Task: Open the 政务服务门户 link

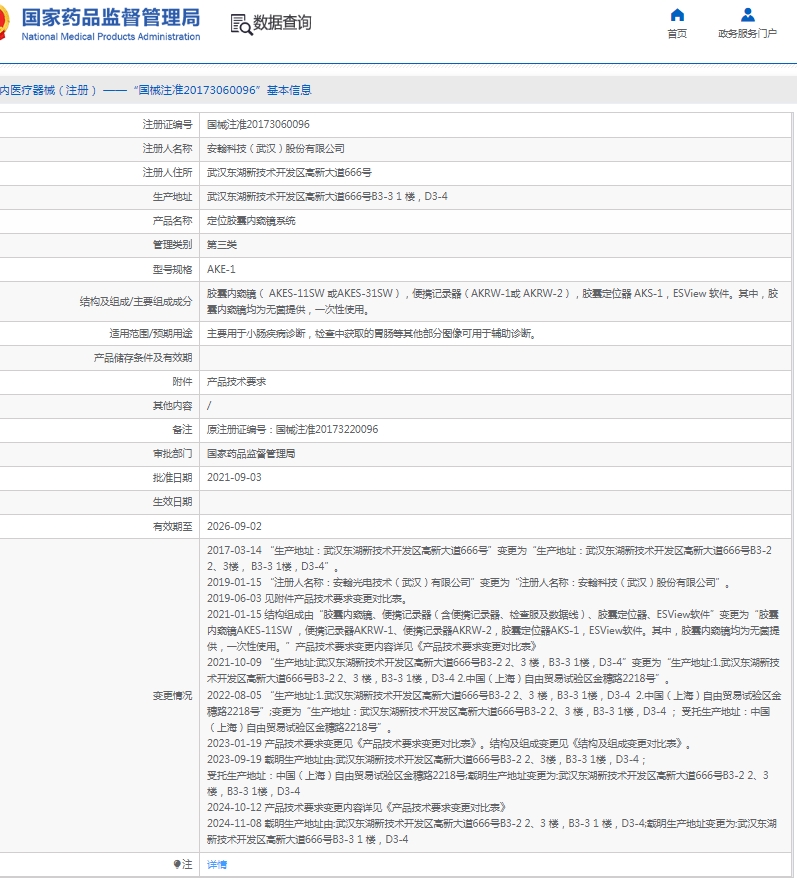Action: [x=747, y=34]
